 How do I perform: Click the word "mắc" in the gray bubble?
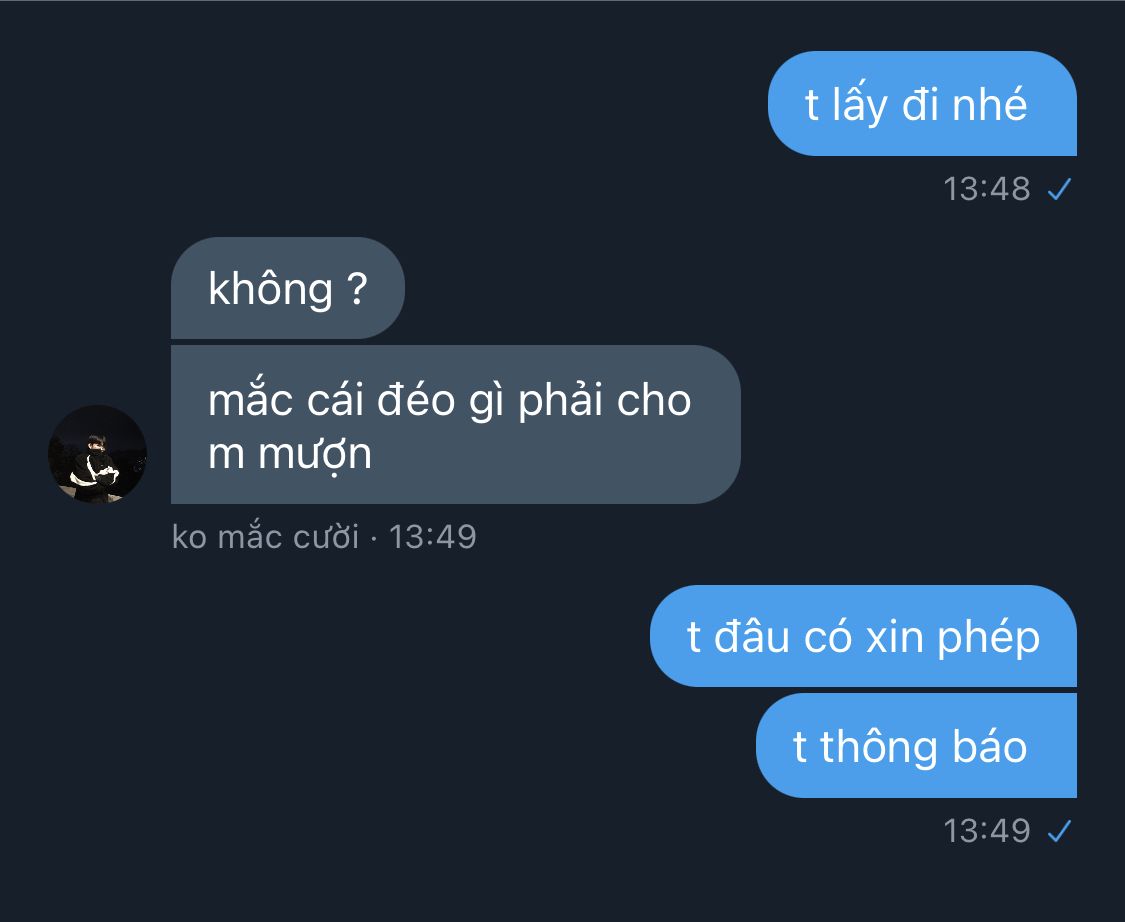click(x=250, y=399)
